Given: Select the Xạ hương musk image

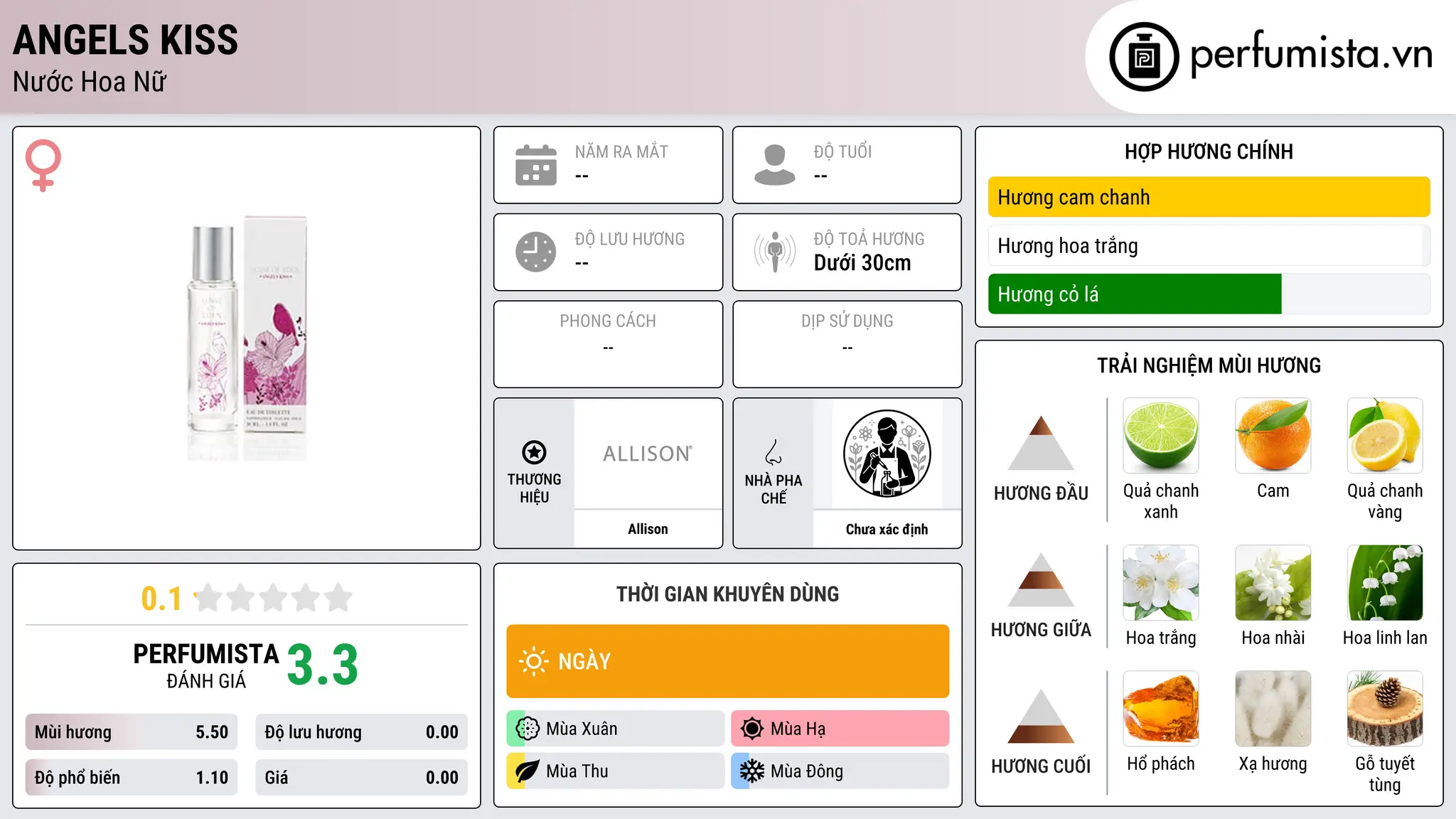Looking at the screenshot, I should (1273, 709).
